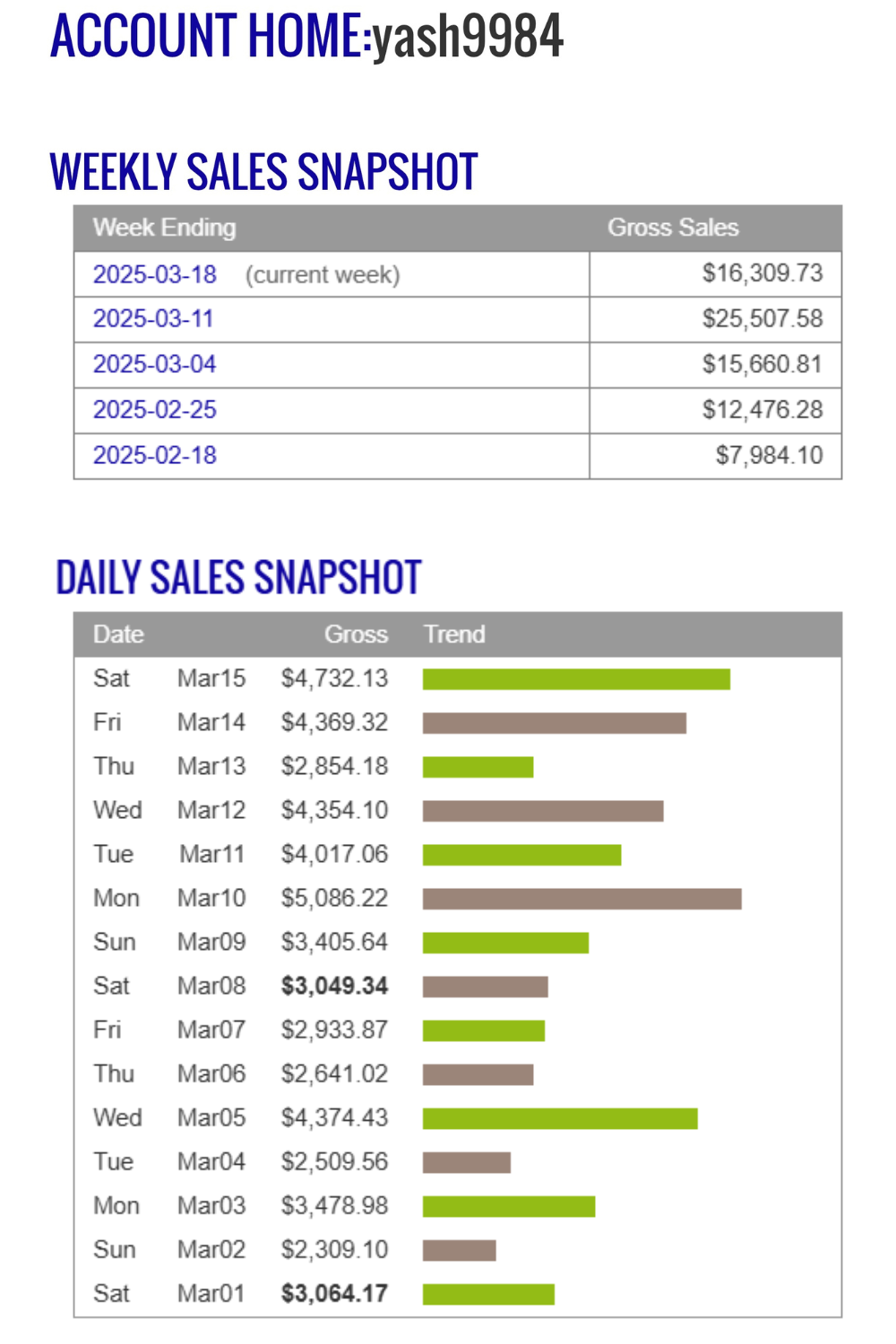Select the bold $3,064.17 Mar01 gross amount
This screenshot has width=896, height=1344.
[334, 1294]
